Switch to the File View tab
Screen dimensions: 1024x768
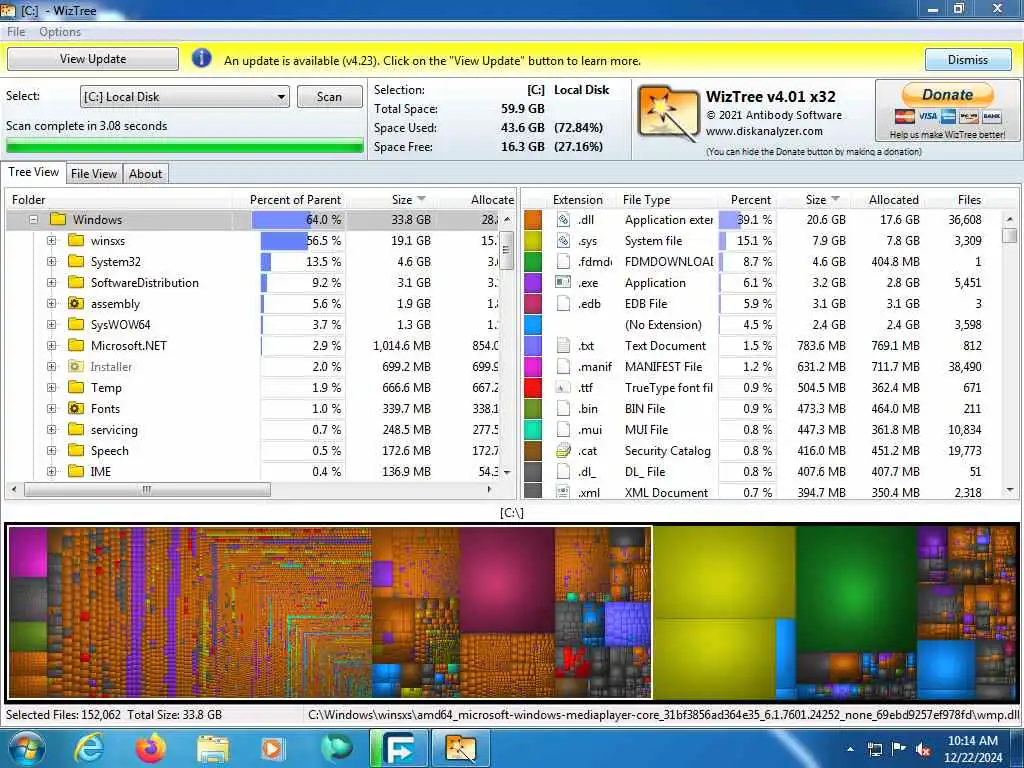tap(93, 174)
